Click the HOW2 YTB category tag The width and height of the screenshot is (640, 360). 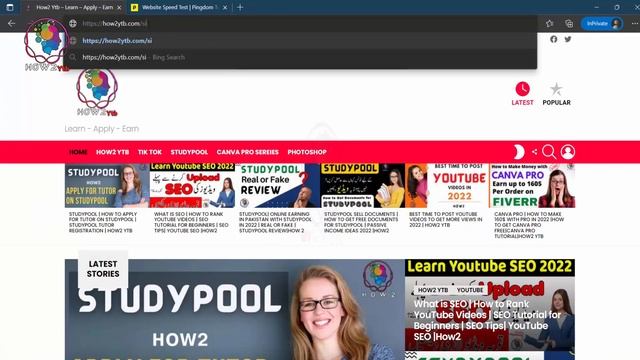tap(433, 290)
